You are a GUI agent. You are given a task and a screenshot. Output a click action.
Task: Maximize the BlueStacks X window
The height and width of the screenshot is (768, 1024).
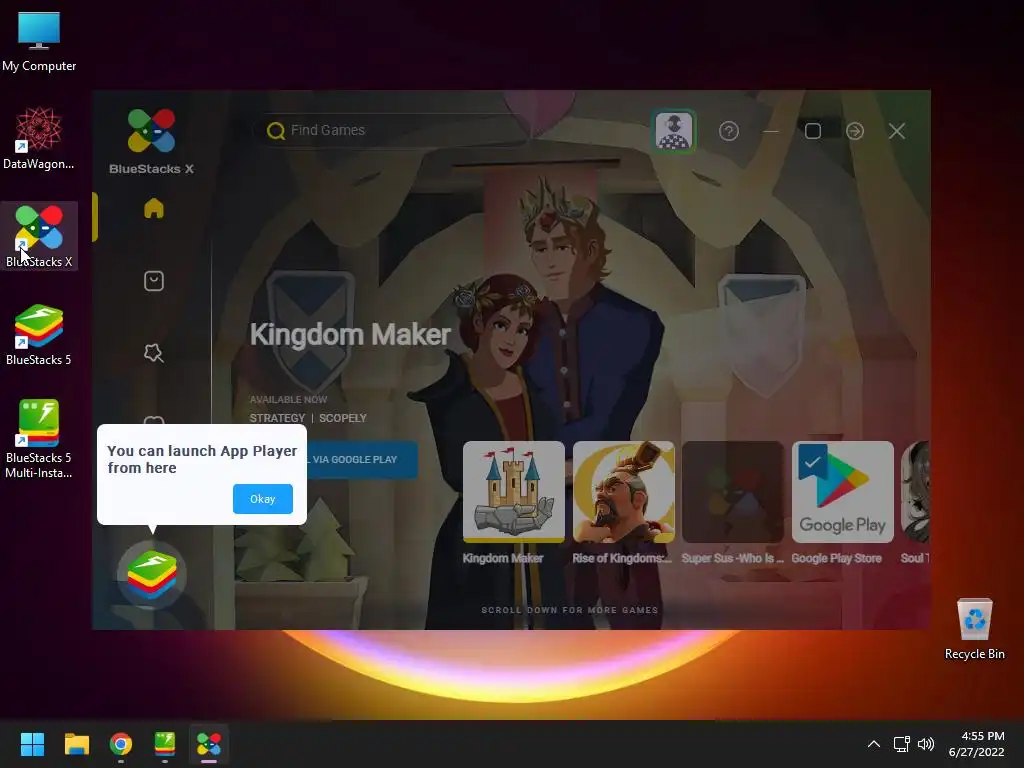click(x=812, y=131)
